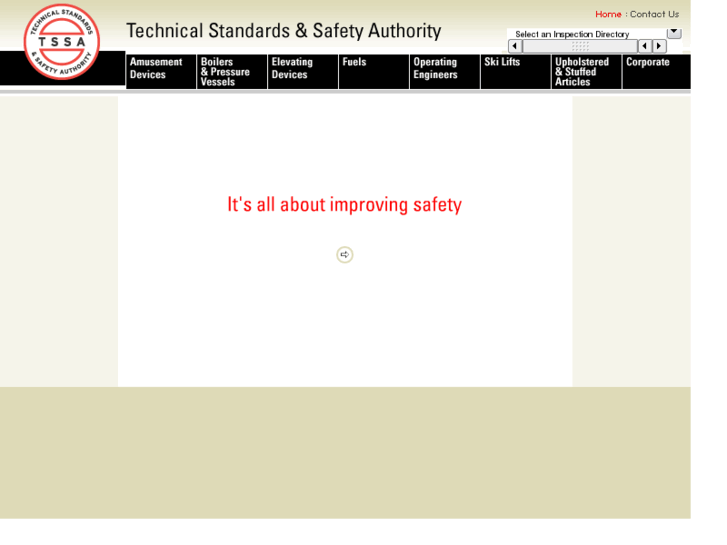Open the Boilers & Pressure Vessels menu

click(232, 71)
